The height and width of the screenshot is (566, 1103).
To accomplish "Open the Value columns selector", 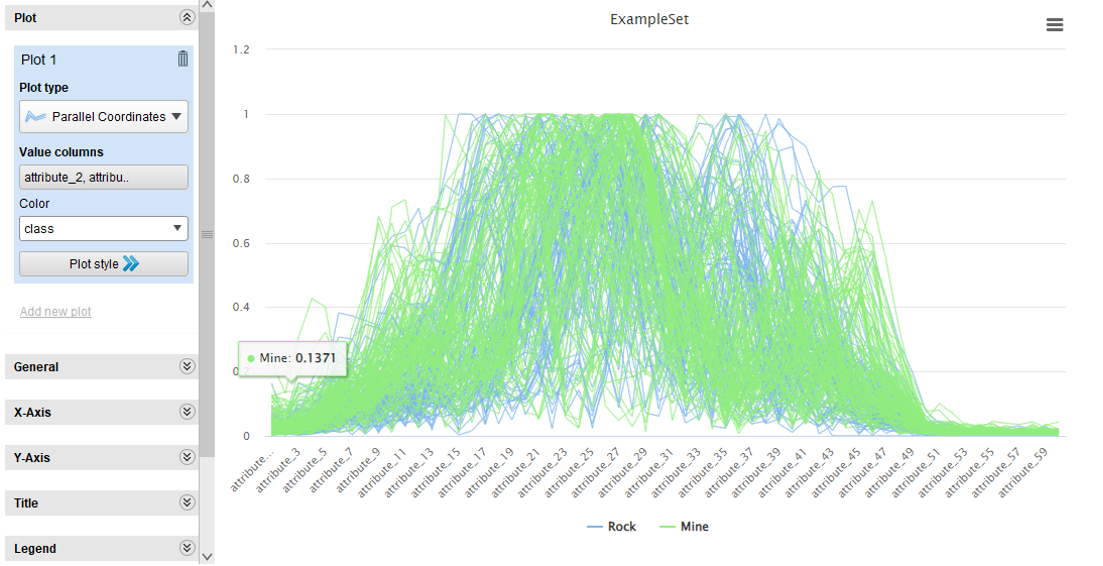I will pos(103,177).
